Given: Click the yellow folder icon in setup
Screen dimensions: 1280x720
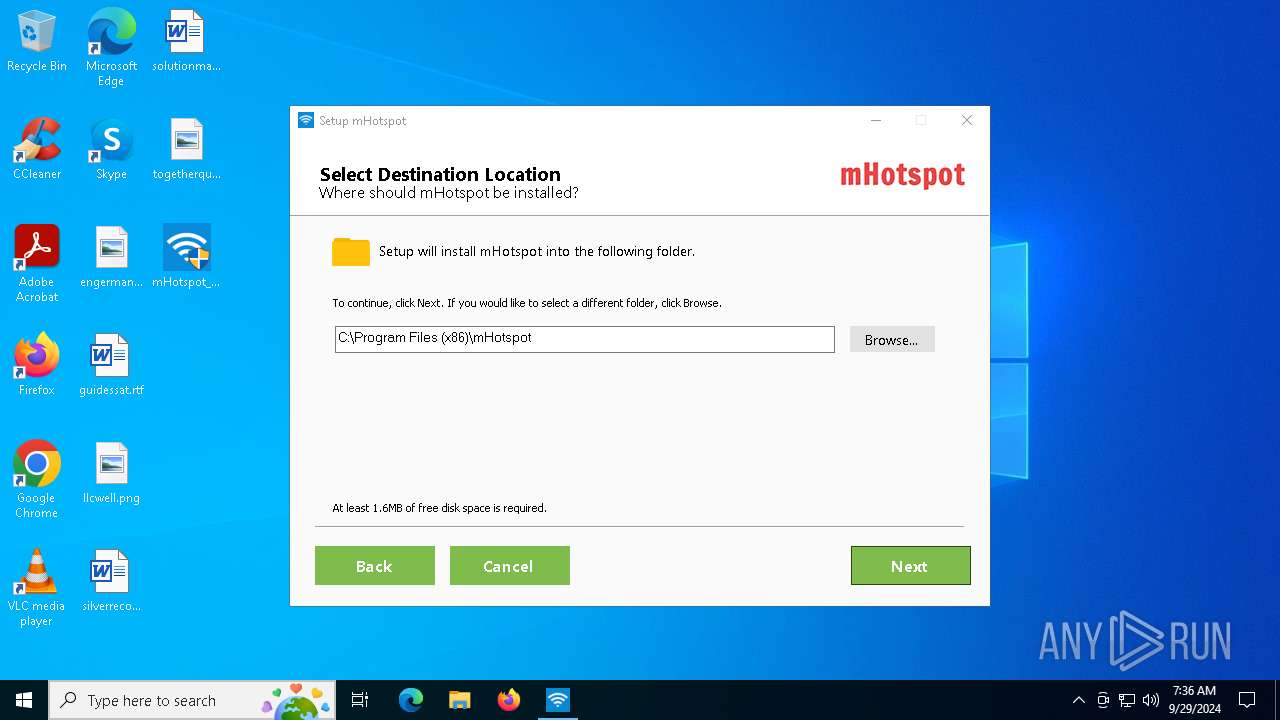Looking at the screenshot, I should [351, 252].
